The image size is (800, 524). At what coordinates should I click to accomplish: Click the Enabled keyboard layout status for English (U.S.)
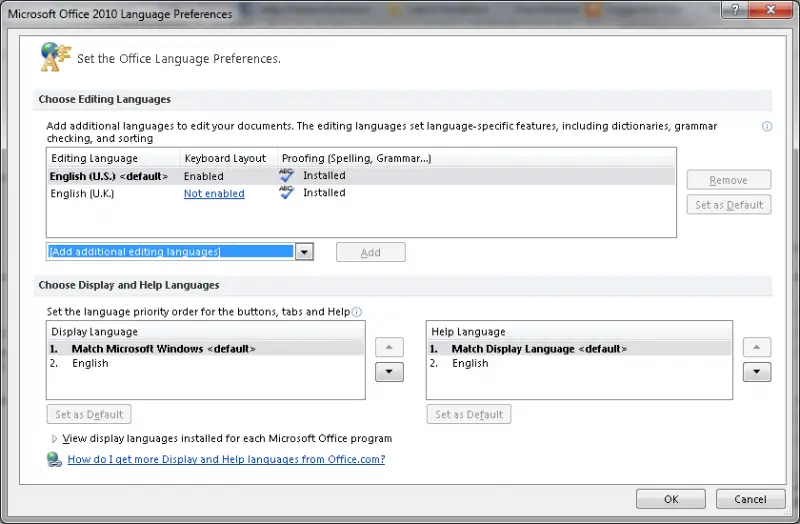coord(204,176)
